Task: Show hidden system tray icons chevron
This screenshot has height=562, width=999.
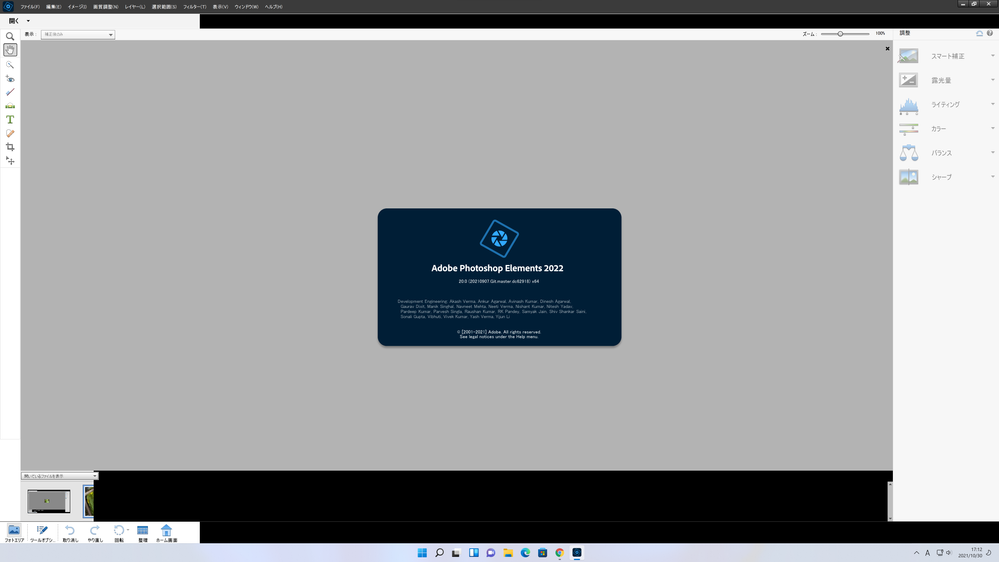Action: [x=916, y=553]
